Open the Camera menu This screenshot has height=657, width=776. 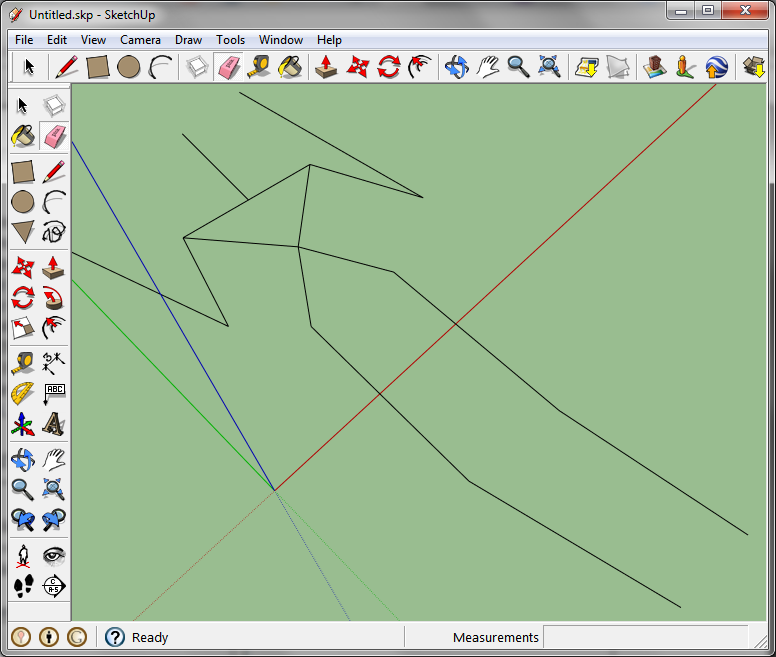[140, 40]
